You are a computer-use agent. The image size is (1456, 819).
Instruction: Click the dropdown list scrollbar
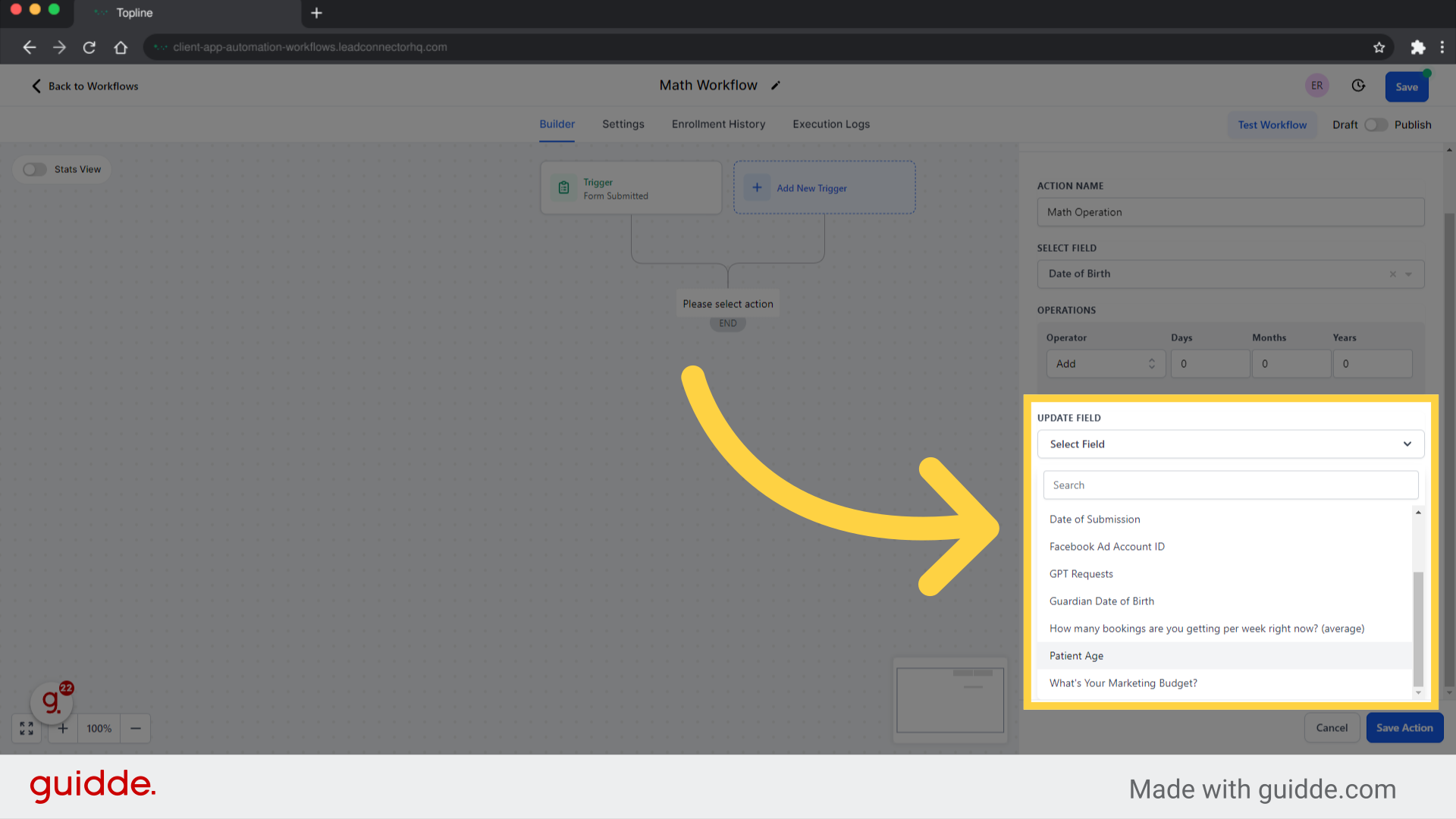[x=1417, y=629]
